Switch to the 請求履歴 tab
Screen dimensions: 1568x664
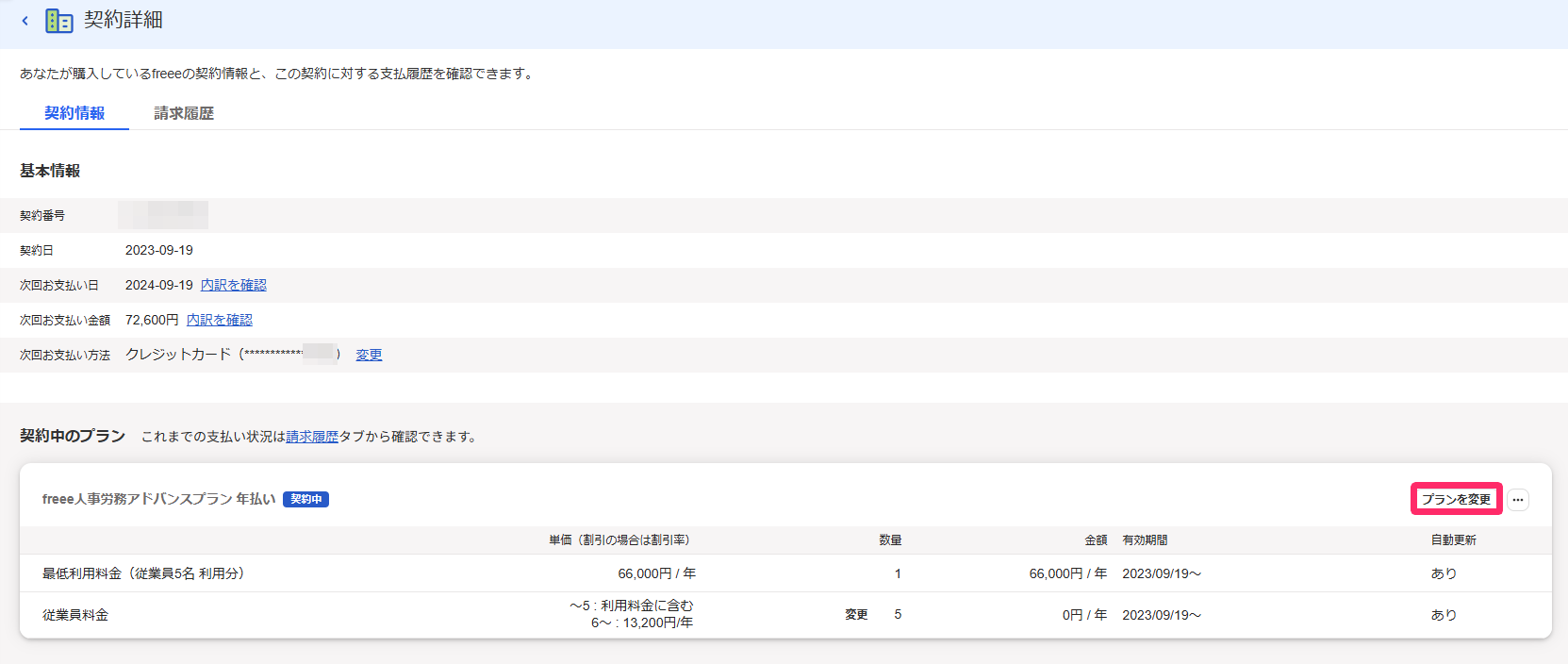(184, 113)
